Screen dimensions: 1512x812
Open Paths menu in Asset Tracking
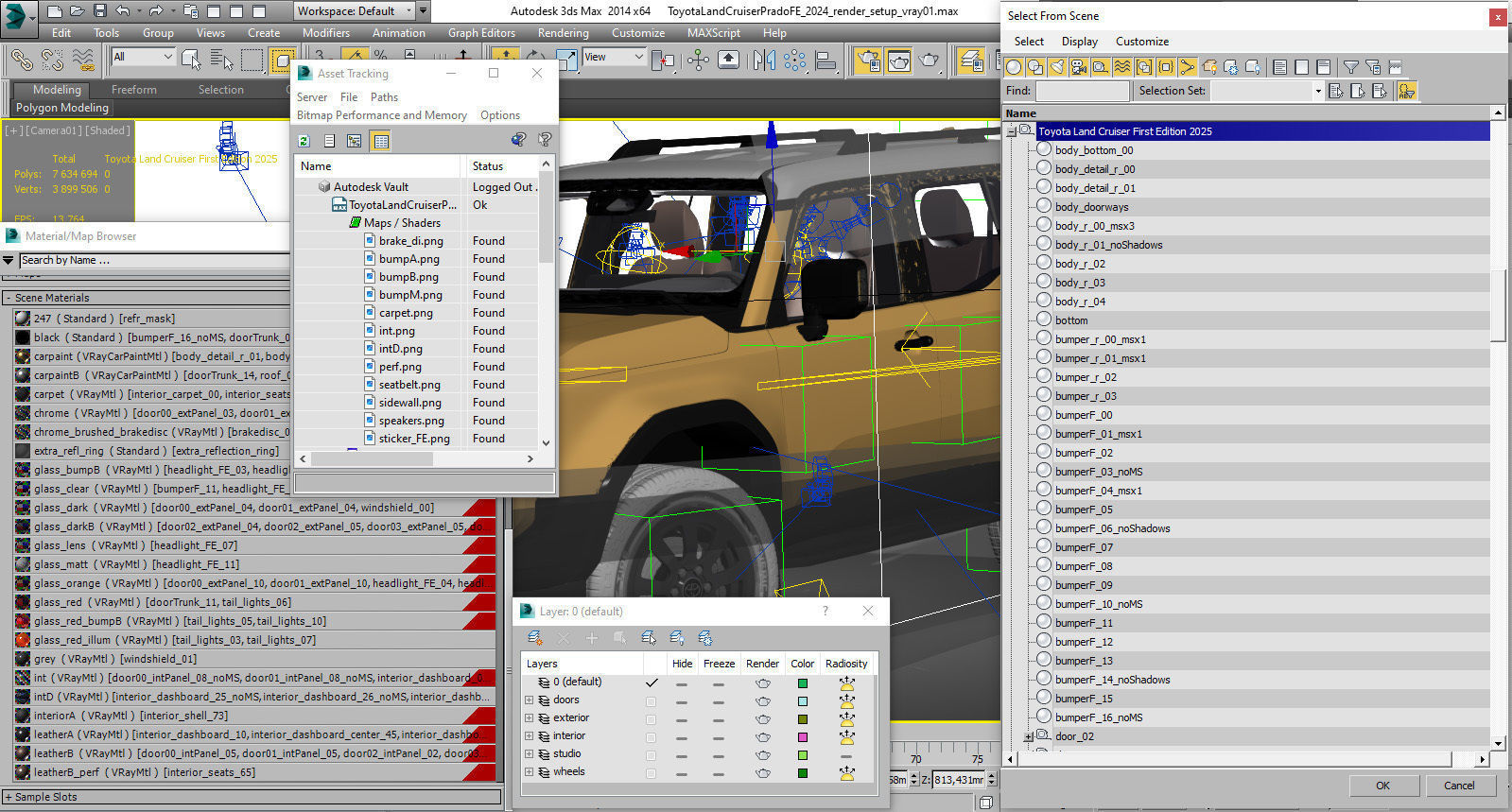click(x=384, y=97)
